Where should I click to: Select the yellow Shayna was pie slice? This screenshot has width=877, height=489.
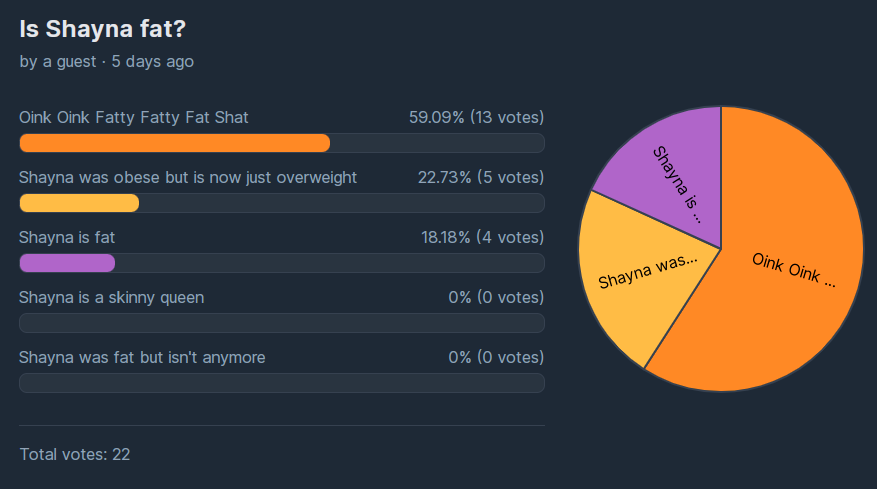click(x=643, y=274)
